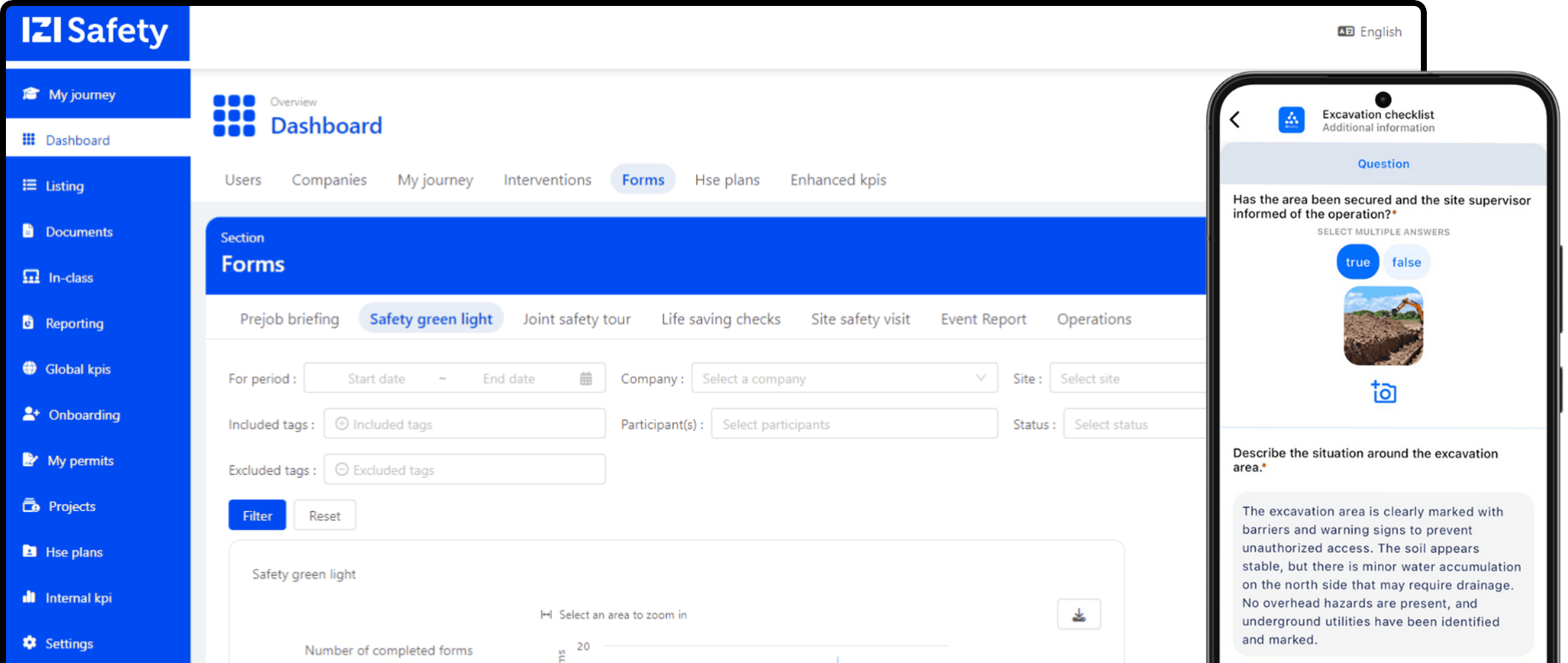Click the blue Filter button
Viewport: 1568px width, 663px height.
coord(257,515)
